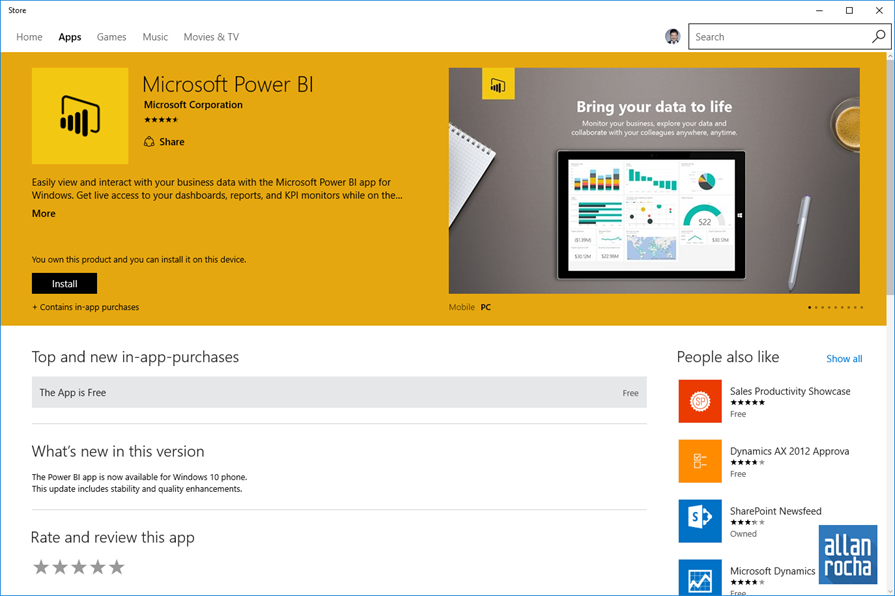Click the vertical scrollbar thumb
The image size is (895, 596).
coord(890,177)
